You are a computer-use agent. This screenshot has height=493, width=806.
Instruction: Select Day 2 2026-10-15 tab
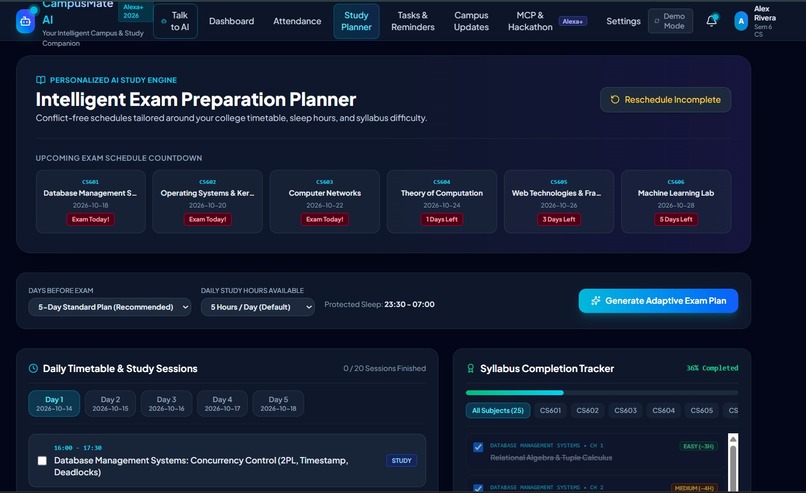click(111, 404)
